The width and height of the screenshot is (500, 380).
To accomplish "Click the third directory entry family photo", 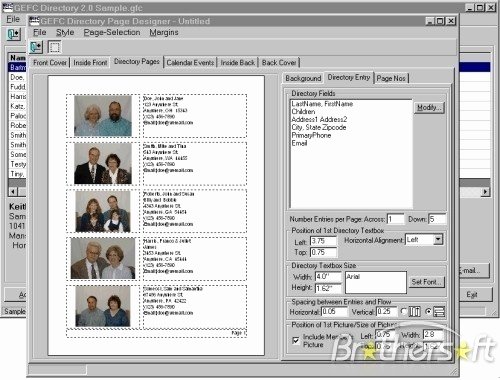I will [103, 211].
